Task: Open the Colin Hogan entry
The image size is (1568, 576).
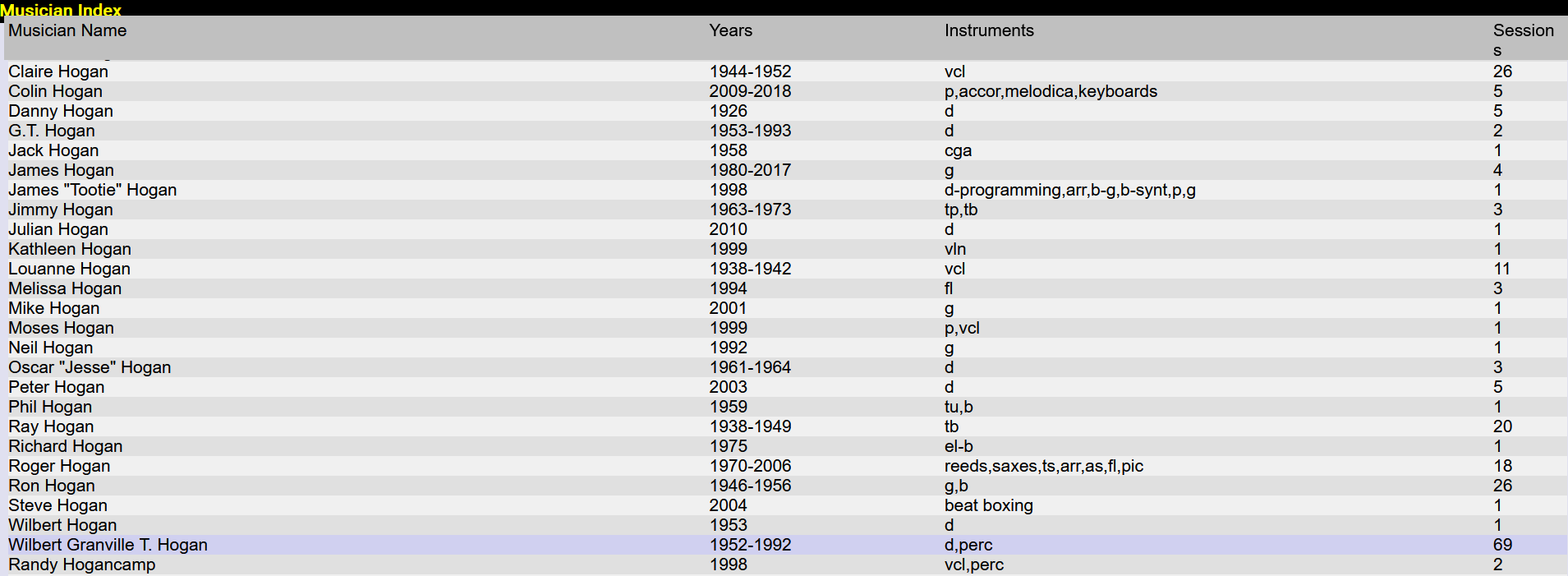Action: click(x=55, y=91)
